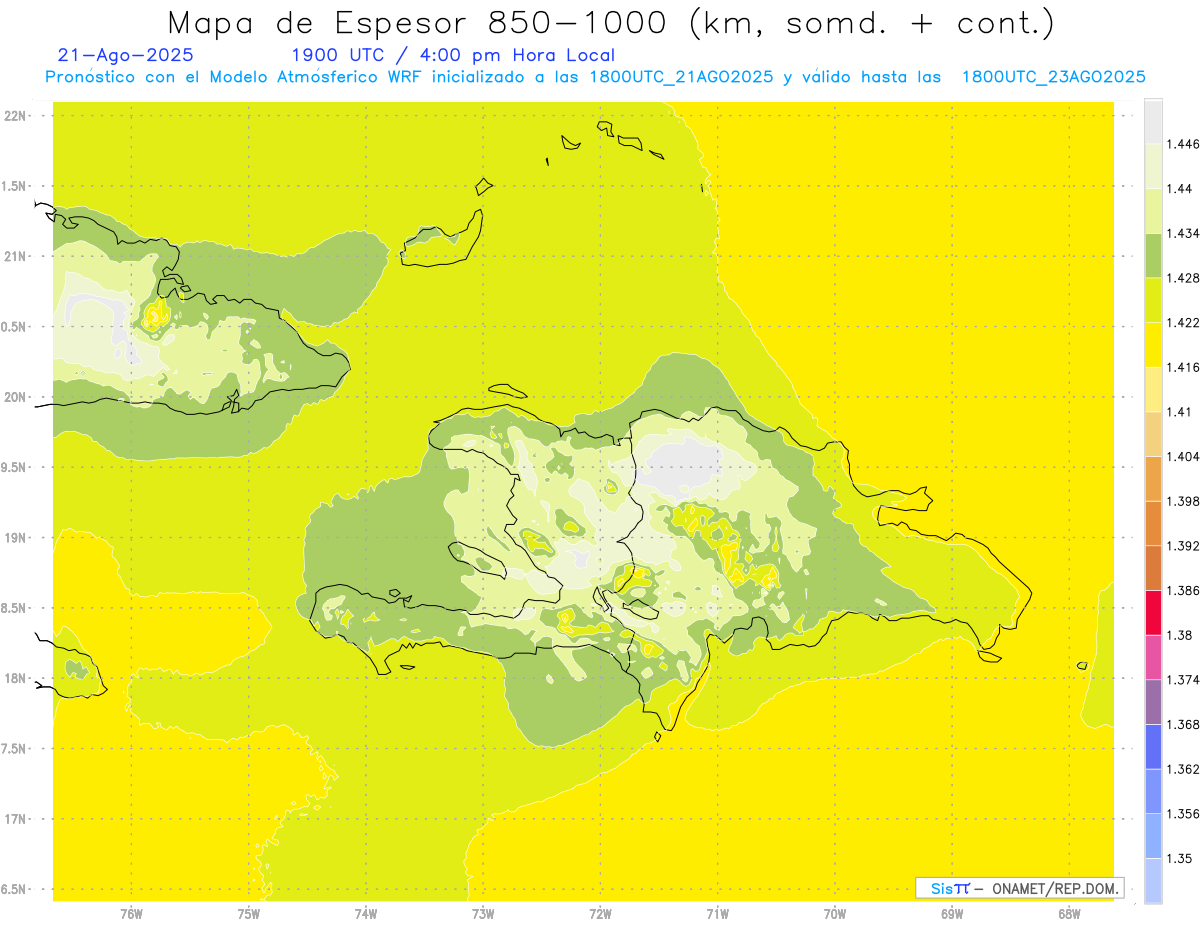
Task: Select the green legend swatch 1.428 to 1.434
Action: click(x=1153, y=255)
